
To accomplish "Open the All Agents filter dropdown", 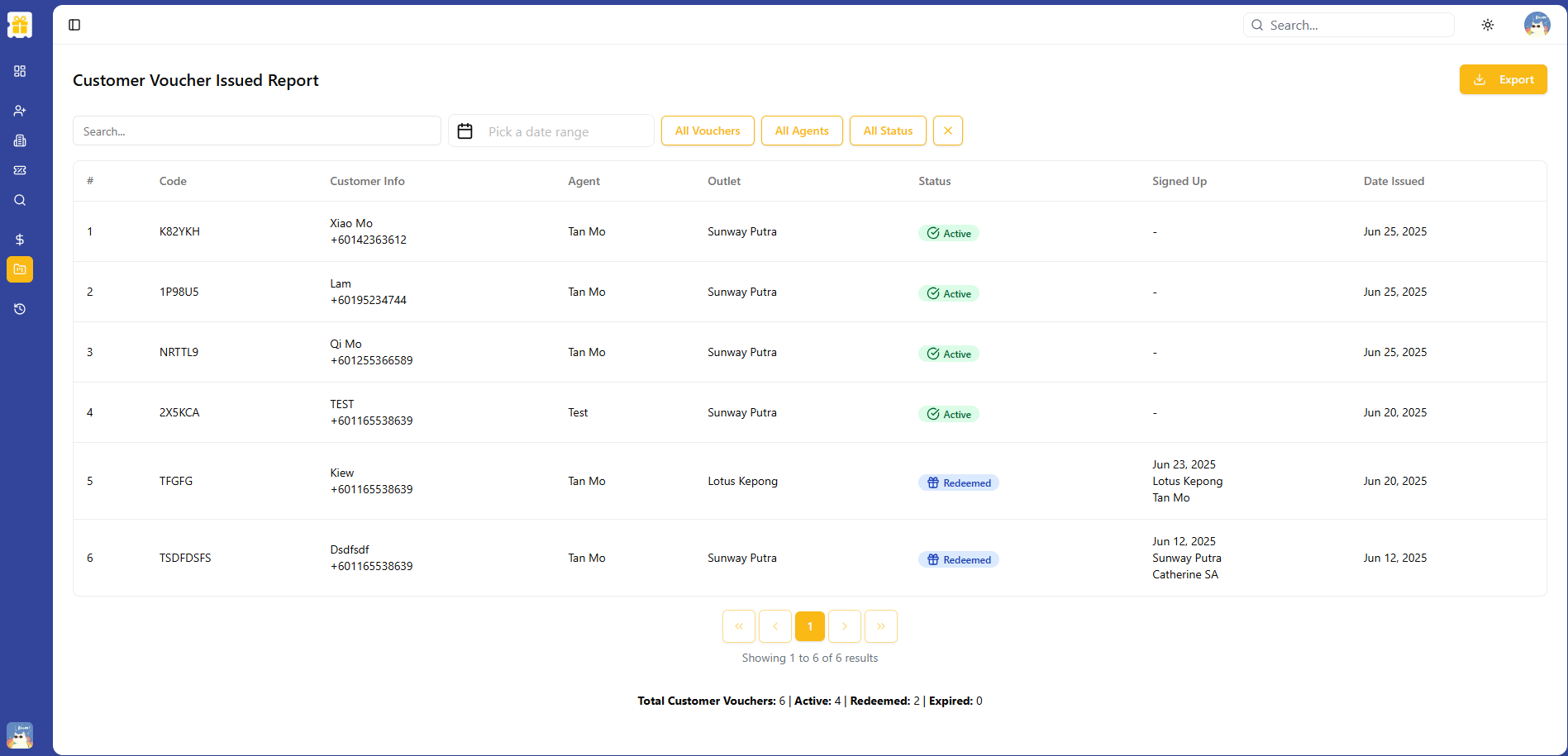I will (x=801, y=131).
